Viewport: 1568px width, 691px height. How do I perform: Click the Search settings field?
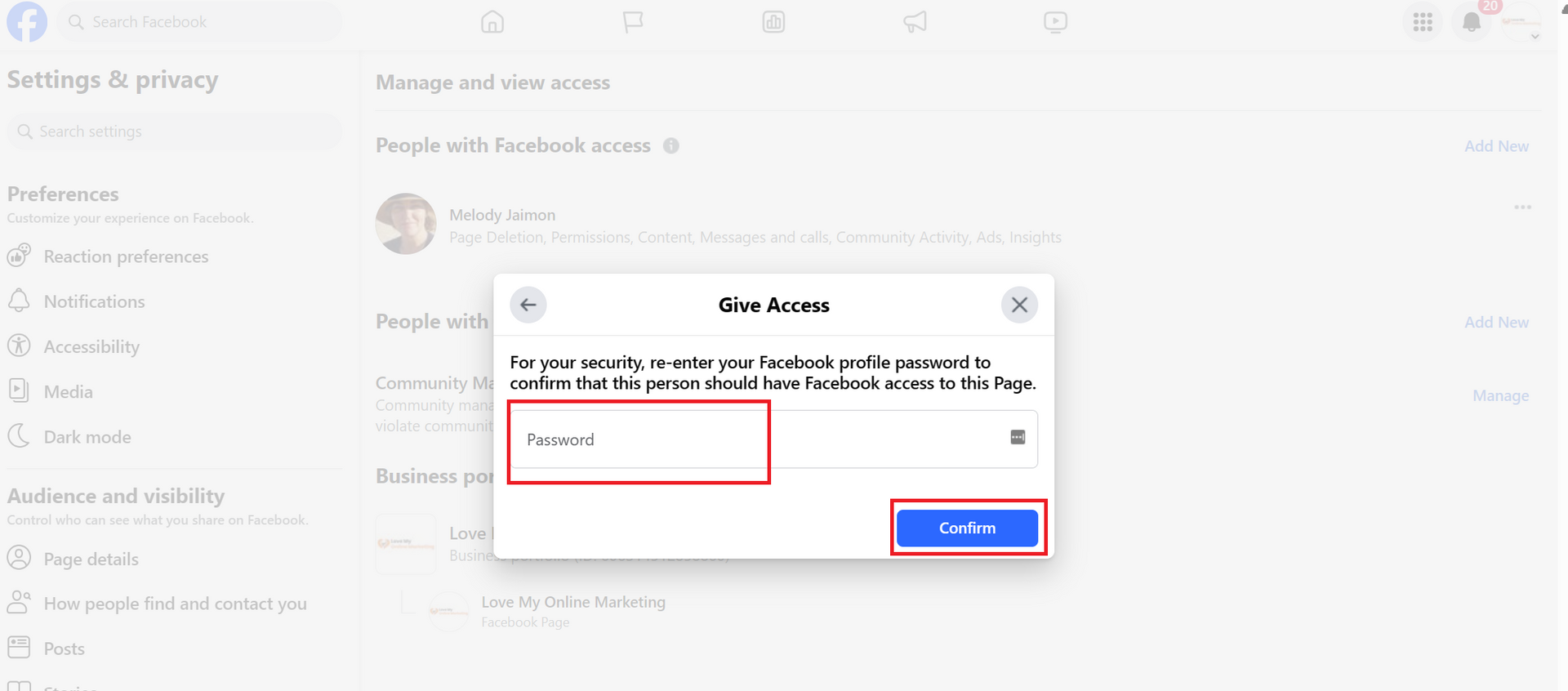click(174, 131)
